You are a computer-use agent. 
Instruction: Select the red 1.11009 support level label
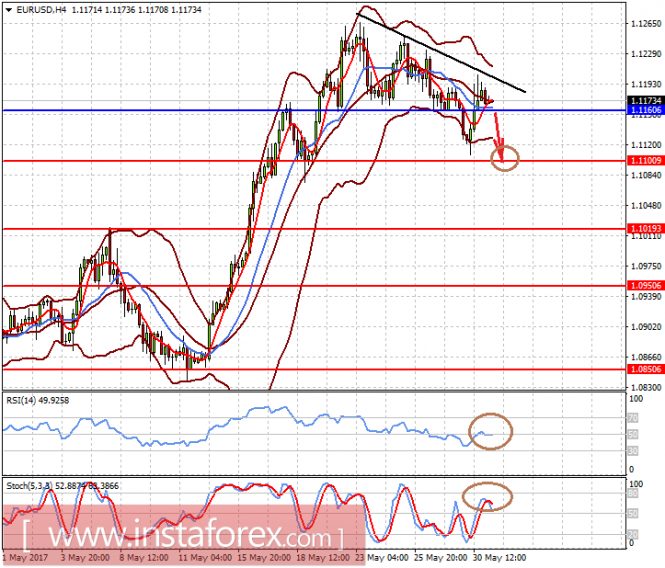point(646,160)
